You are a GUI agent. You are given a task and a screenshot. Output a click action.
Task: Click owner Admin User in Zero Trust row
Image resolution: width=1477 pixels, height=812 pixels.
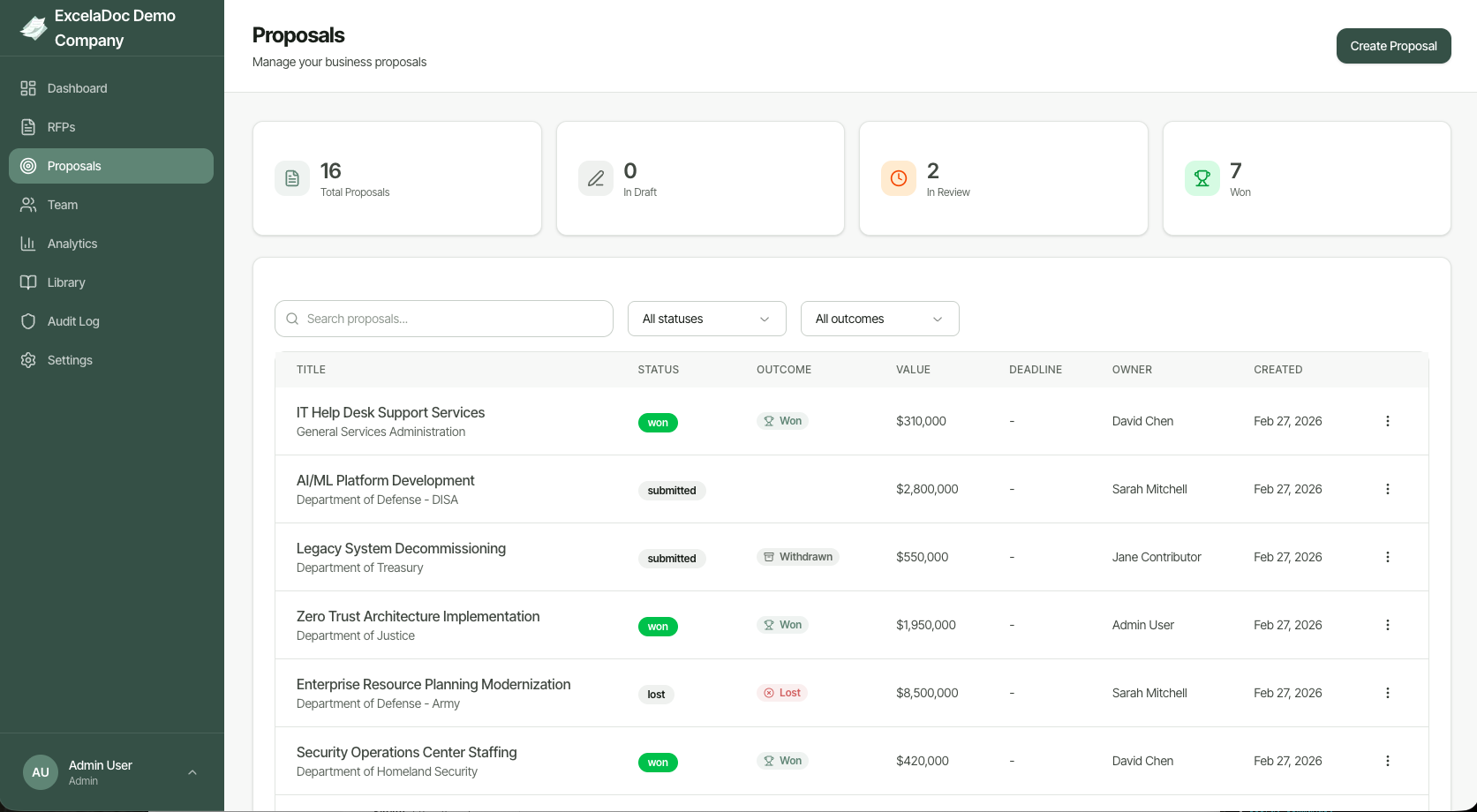(x=1143, y=625)
